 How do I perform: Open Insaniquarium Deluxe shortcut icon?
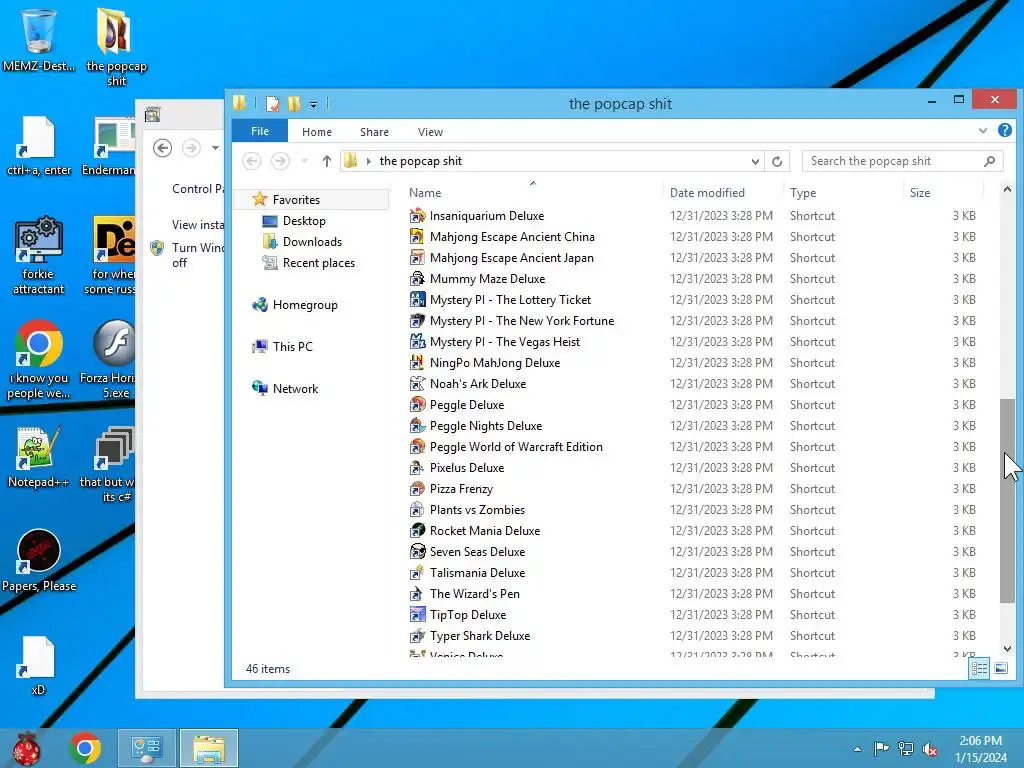pos(417,216)
